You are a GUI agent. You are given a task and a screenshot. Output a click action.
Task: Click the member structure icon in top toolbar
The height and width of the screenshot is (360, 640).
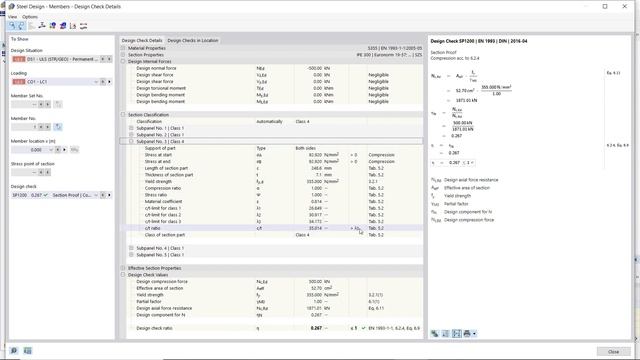tap(42, 26)
